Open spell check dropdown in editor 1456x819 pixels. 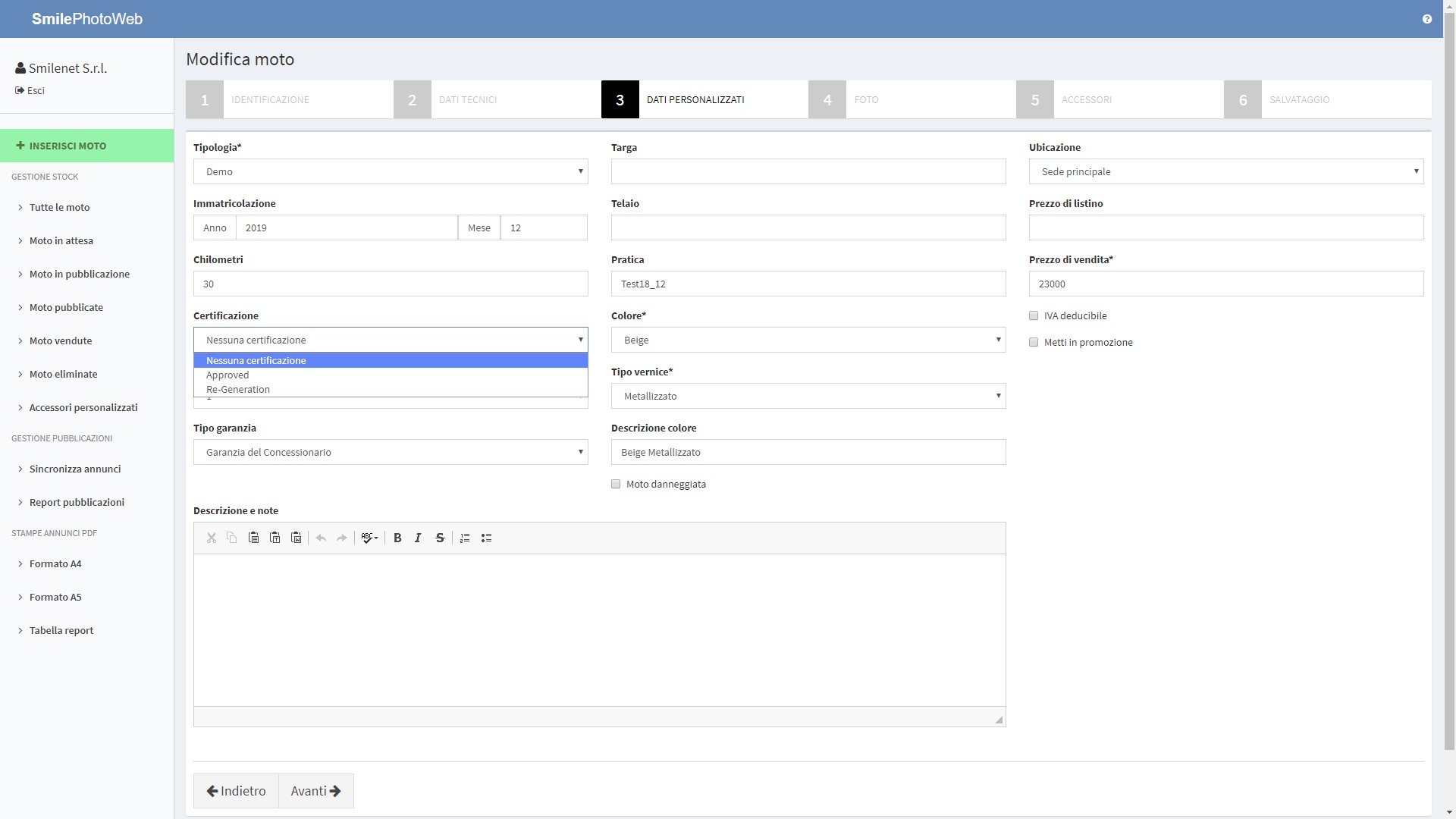point(369,538)
